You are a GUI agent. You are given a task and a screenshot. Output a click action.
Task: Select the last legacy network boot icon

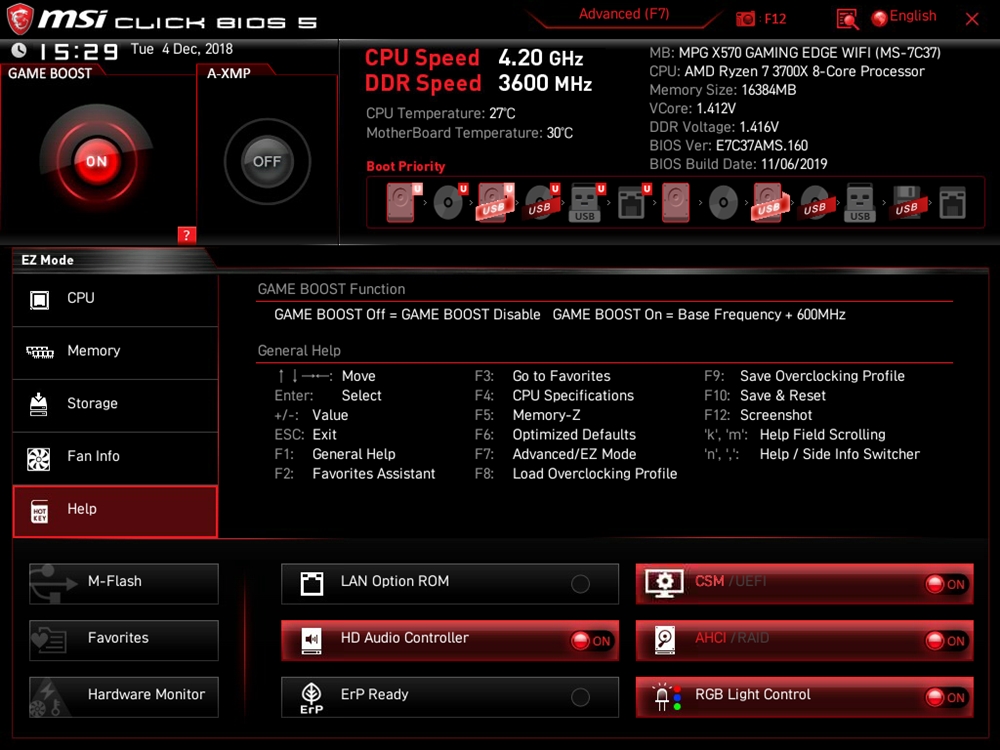952,202
